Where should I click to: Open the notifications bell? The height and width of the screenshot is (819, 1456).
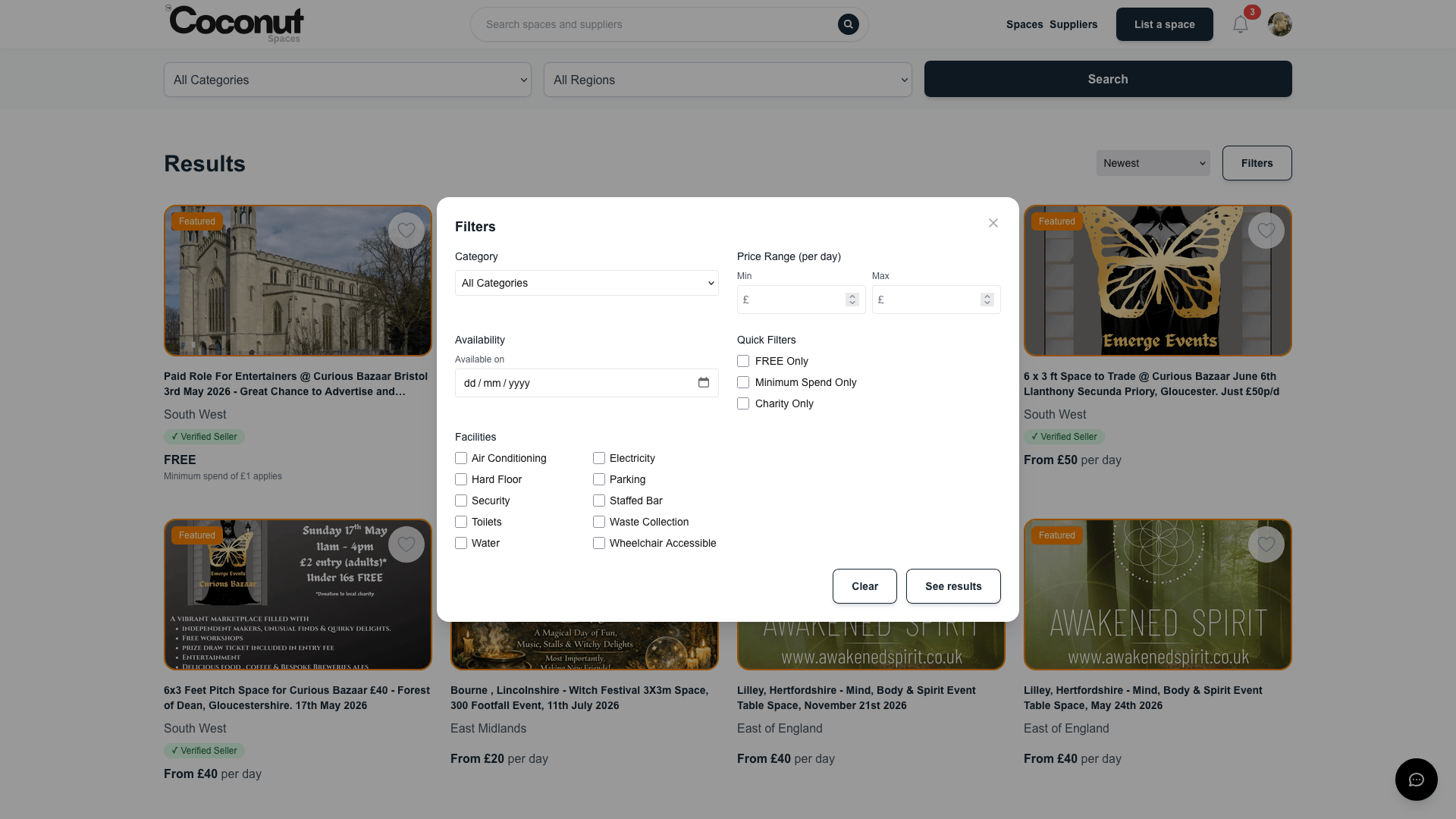(x=1241, y=24)
